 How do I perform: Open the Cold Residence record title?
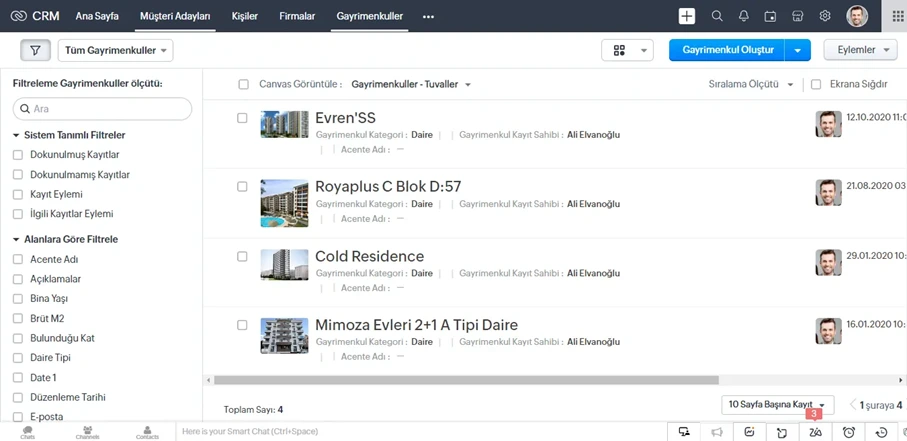coord(370,256)
